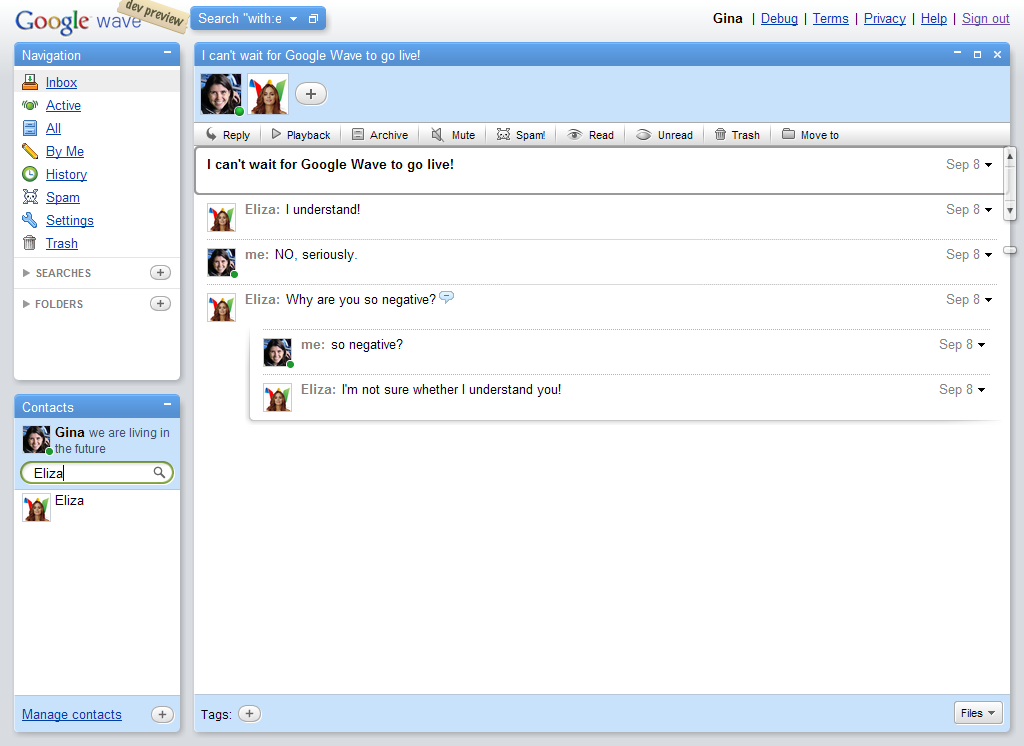Screen dimensions: 1024x746
Task: Move wave to Trash from toolbar
Action: click(x=737, y=135)
